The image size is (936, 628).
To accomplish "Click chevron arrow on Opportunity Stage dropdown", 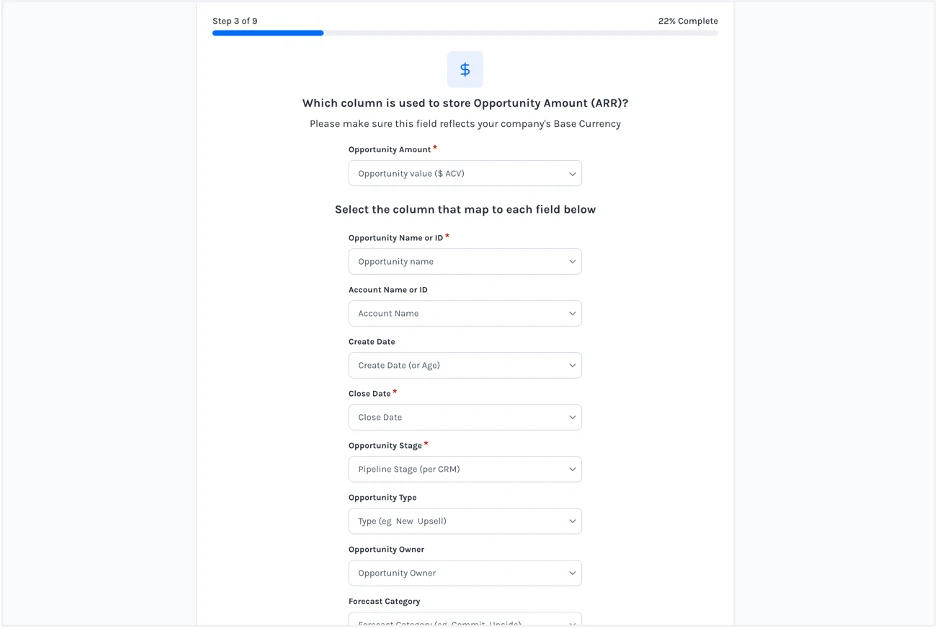I will (572, 470).
